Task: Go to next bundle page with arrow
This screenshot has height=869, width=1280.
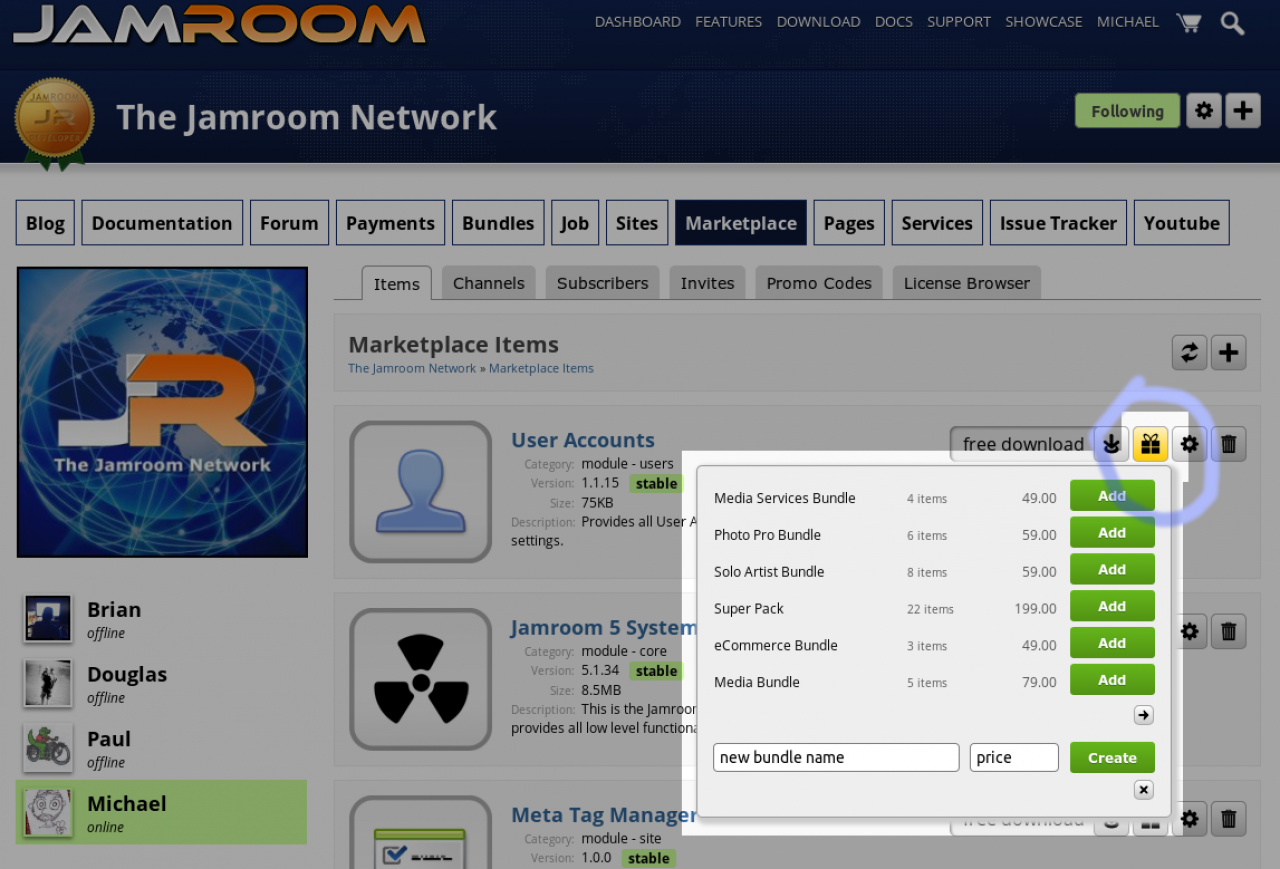Action: tap(1144, 715)
